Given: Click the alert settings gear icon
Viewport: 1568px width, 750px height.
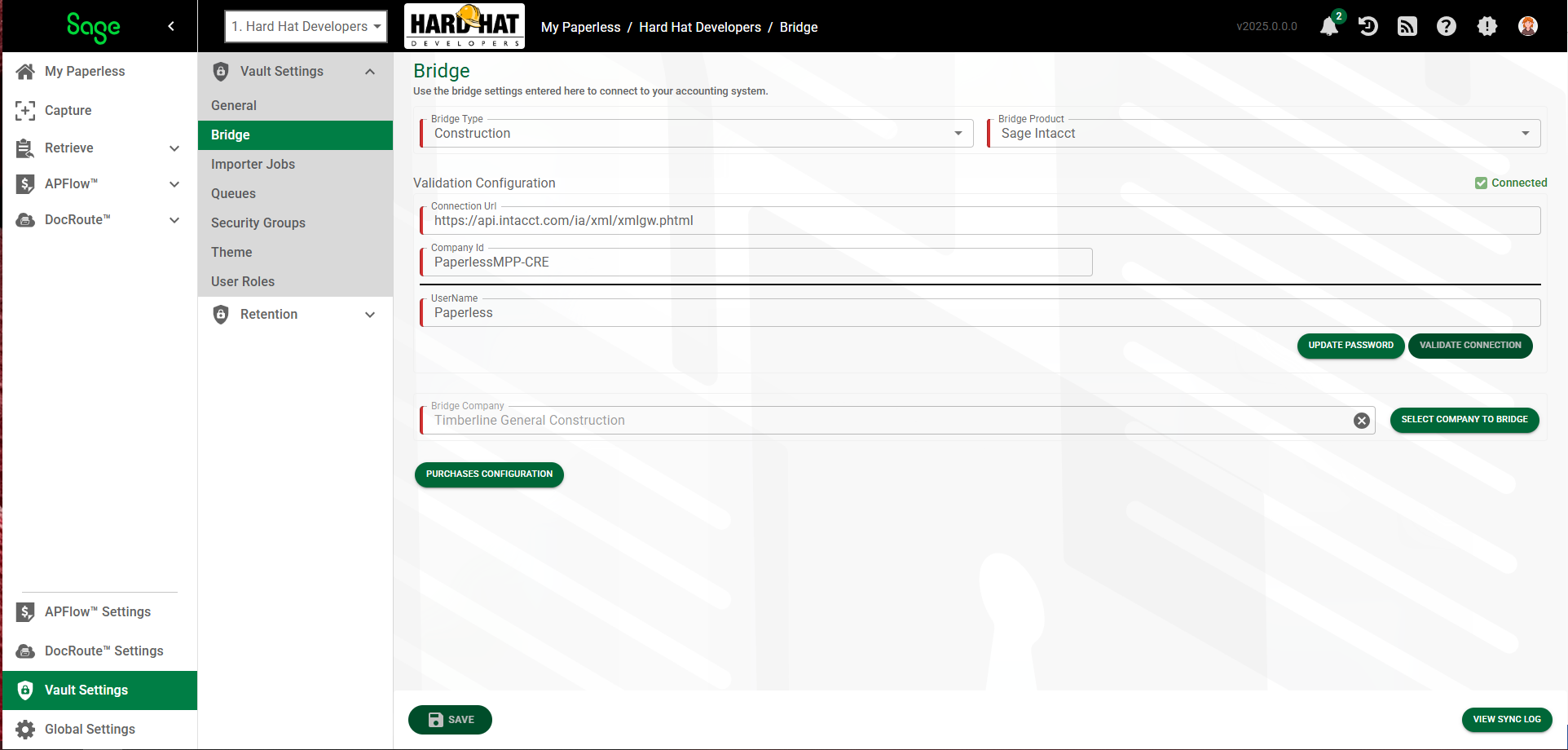Looking at the screenshot, I should click(1487, 26).
